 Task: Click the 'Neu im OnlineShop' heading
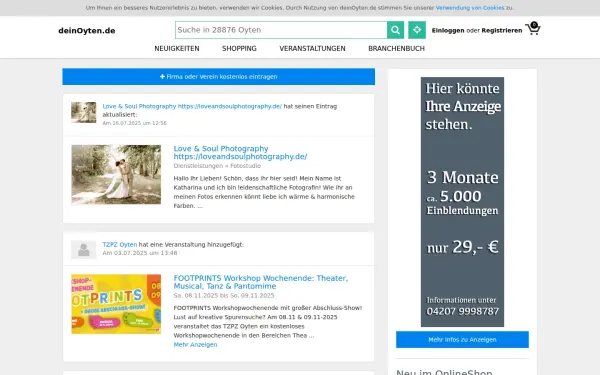pos(444,372)
